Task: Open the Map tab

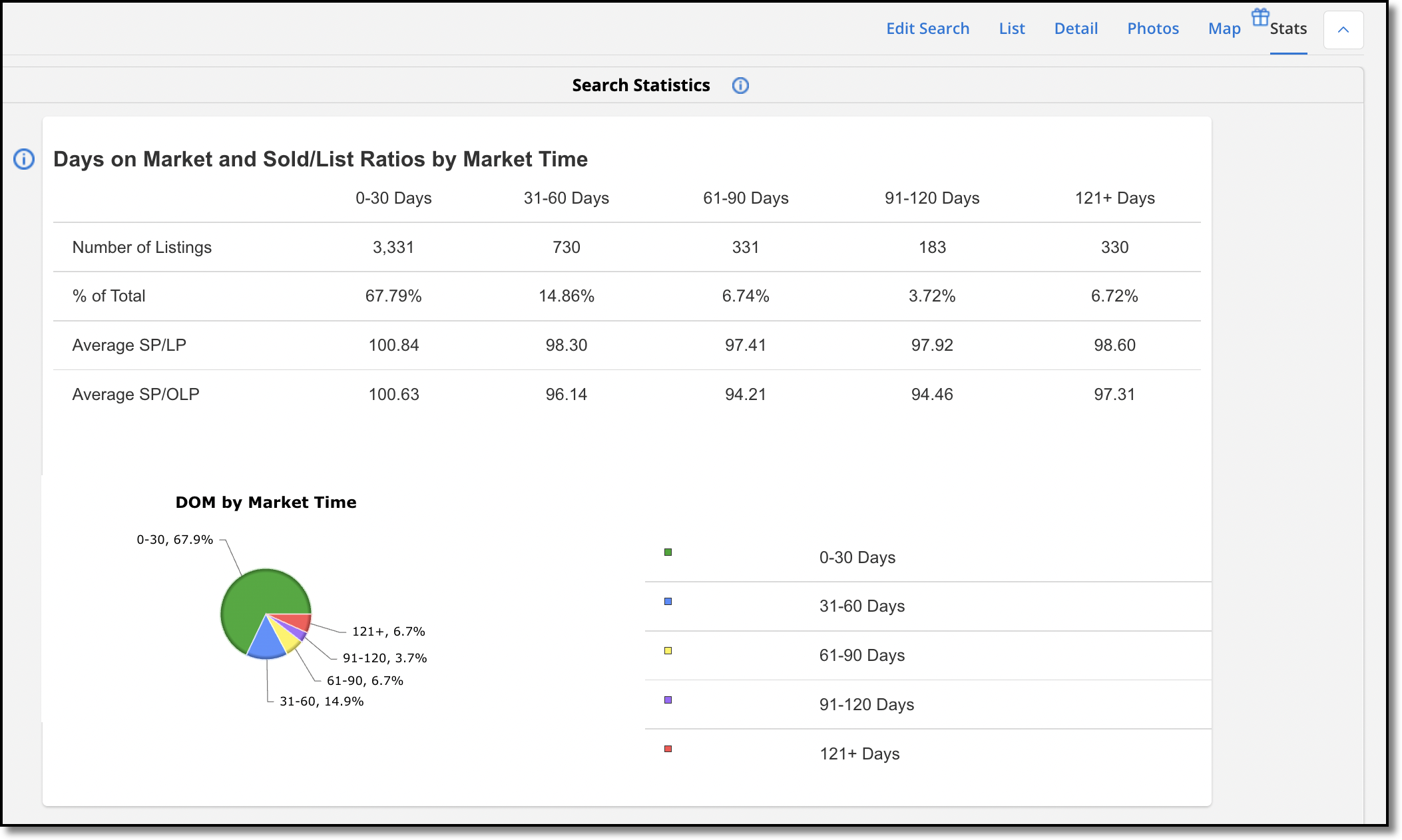Action: click(1224, 29)
